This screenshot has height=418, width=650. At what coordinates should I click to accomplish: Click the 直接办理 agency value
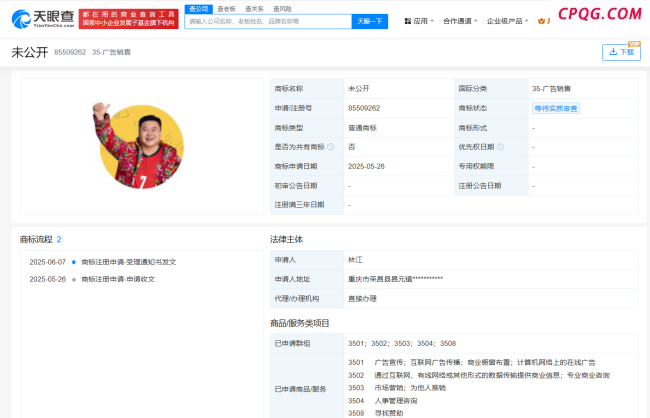tap(362, 299)
